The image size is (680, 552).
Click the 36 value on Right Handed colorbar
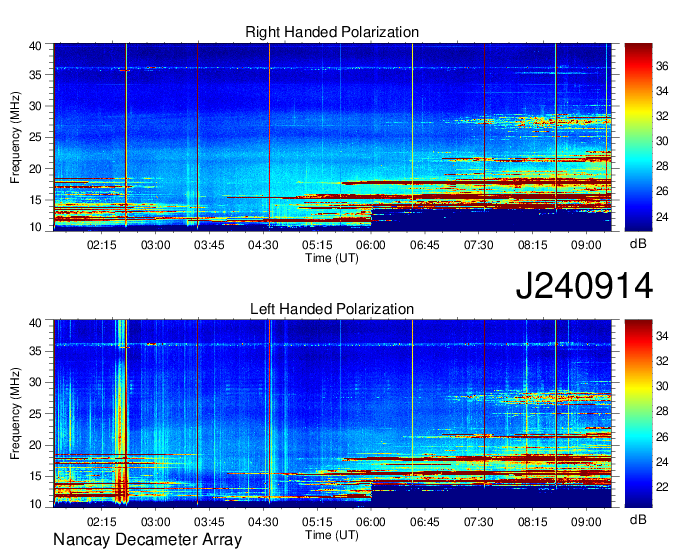pos(662,66)
